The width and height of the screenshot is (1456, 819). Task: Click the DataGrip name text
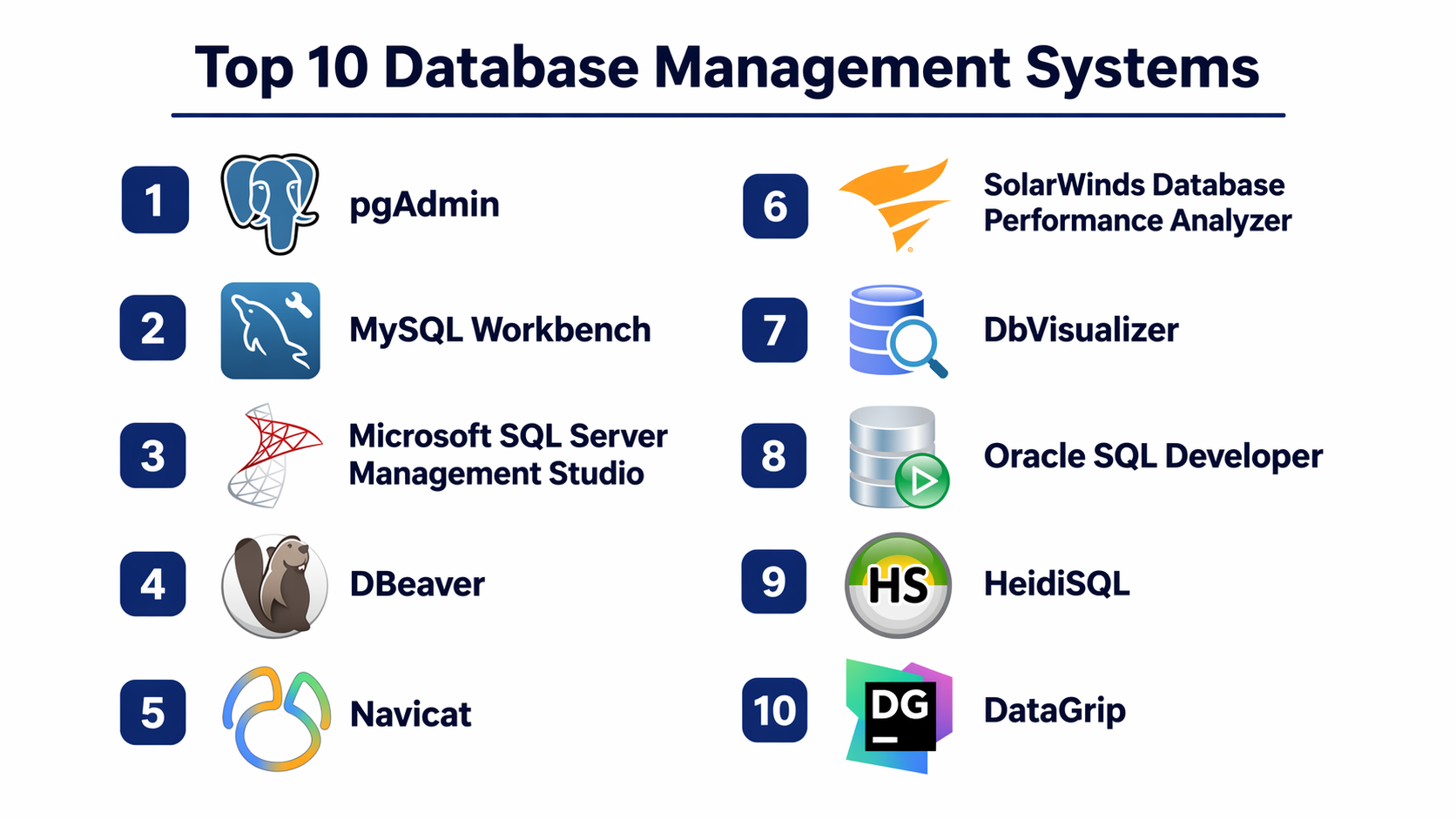pos(1054,711)
